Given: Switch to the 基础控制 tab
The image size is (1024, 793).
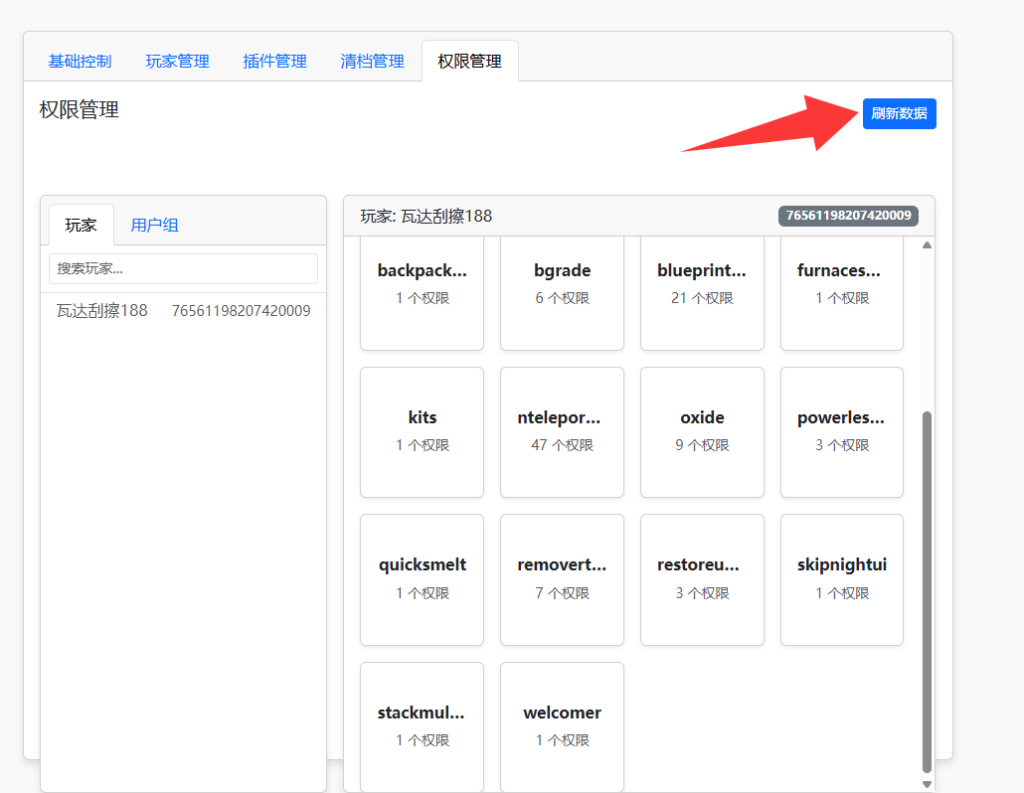Looking at the screenshot, I should tap(80, 61).
